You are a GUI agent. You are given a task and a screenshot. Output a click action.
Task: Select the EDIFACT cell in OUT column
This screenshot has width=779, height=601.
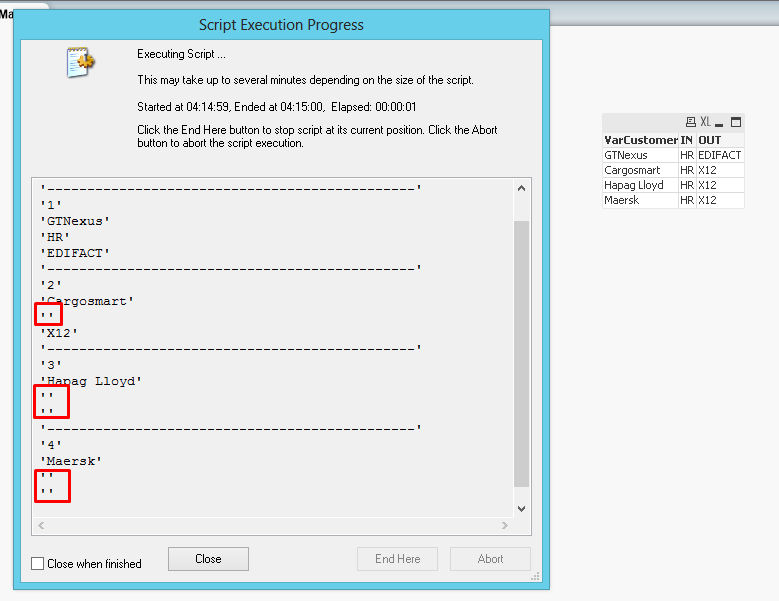pos(720,155)
